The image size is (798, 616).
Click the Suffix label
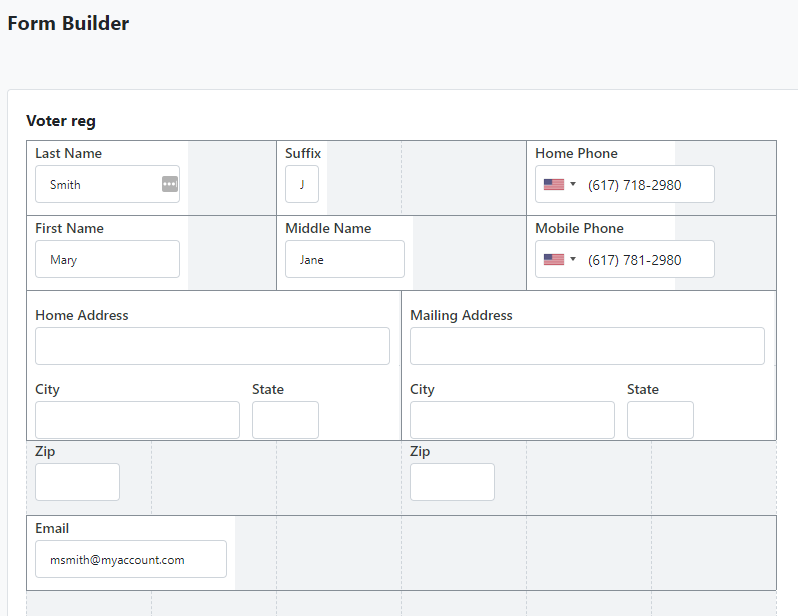[303, 153]
